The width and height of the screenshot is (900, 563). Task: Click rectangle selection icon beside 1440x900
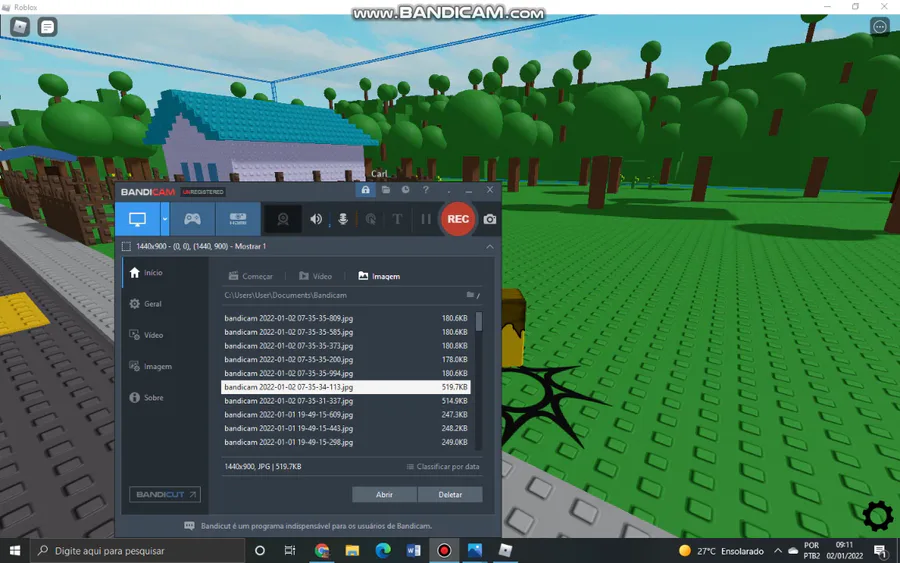[126, 246]
